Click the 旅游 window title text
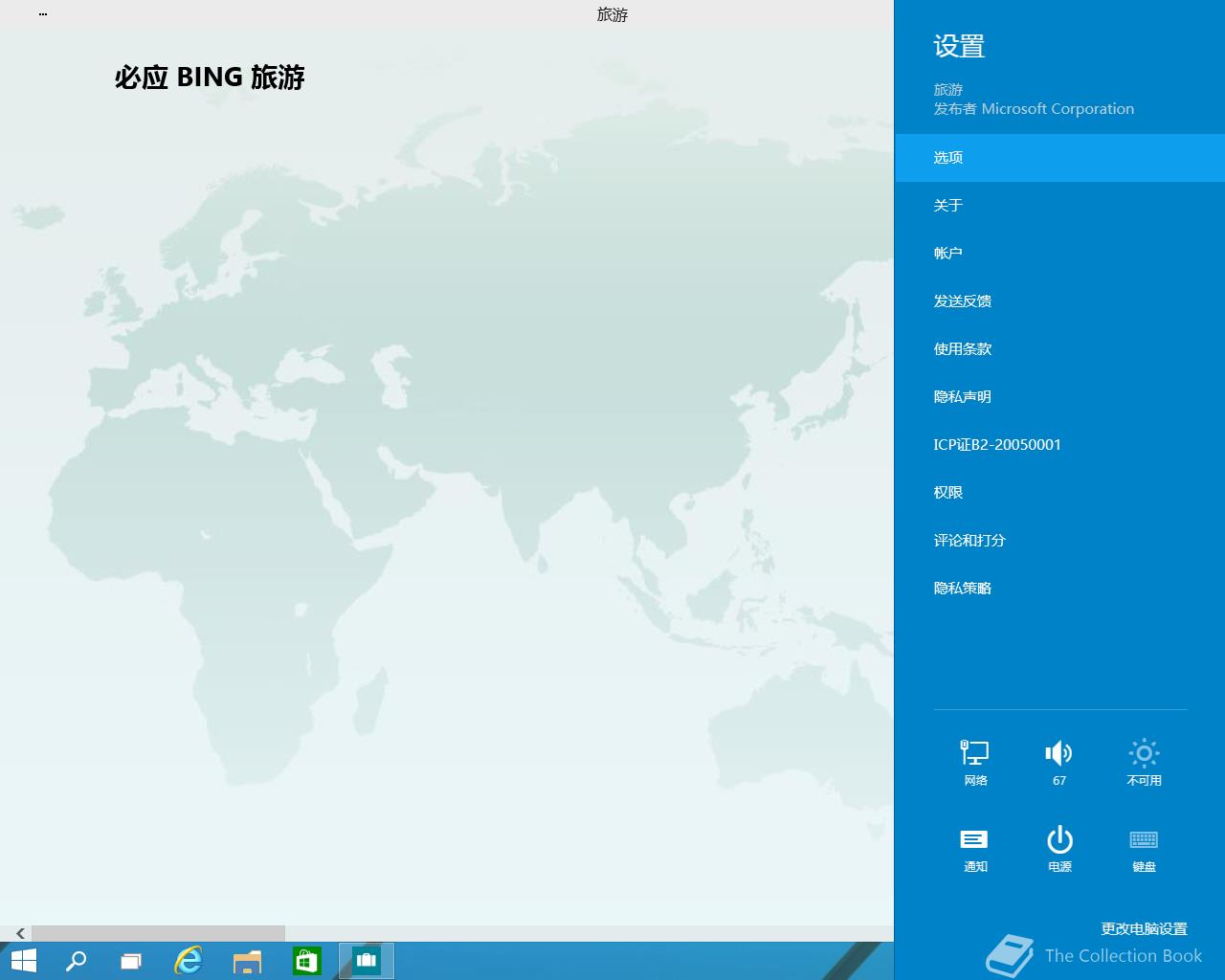 612,14
